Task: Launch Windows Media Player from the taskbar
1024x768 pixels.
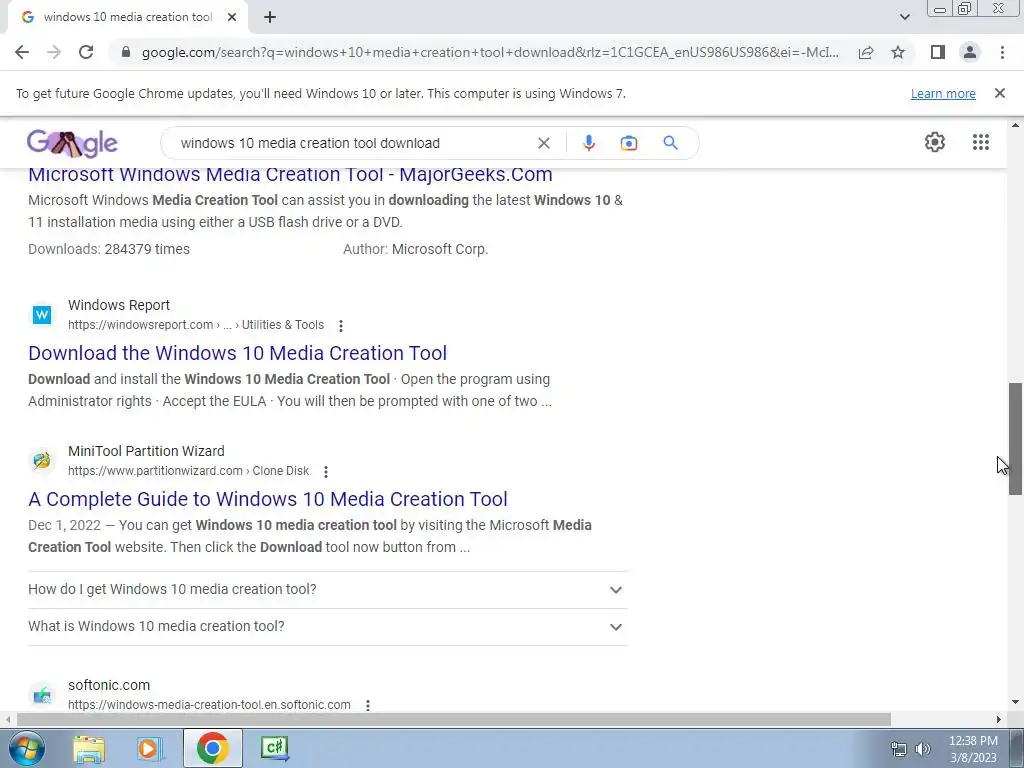Action: pyautogui.click(x=149, y=748)
